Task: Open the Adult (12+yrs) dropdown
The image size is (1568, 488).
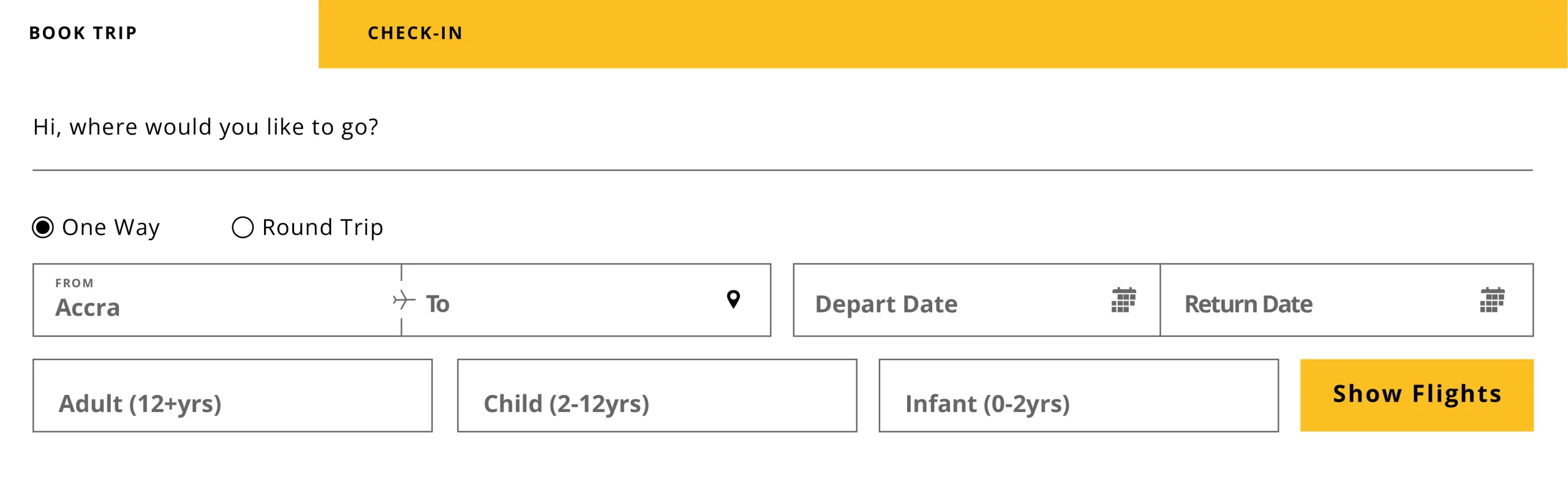Action: [x=233, y=396]
